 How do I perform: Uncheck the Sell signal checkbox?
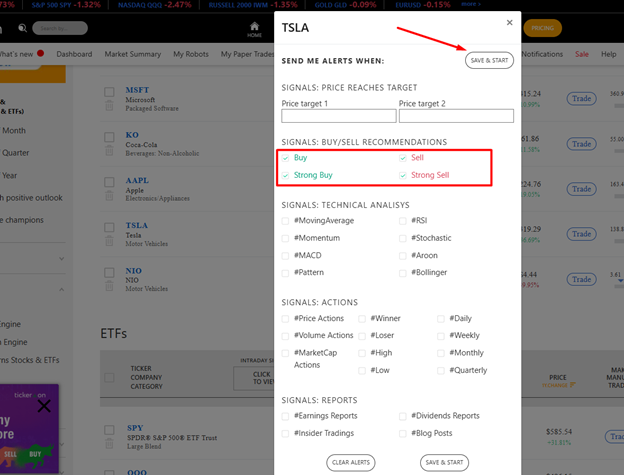pyautogui.click(x=403, y=158)
